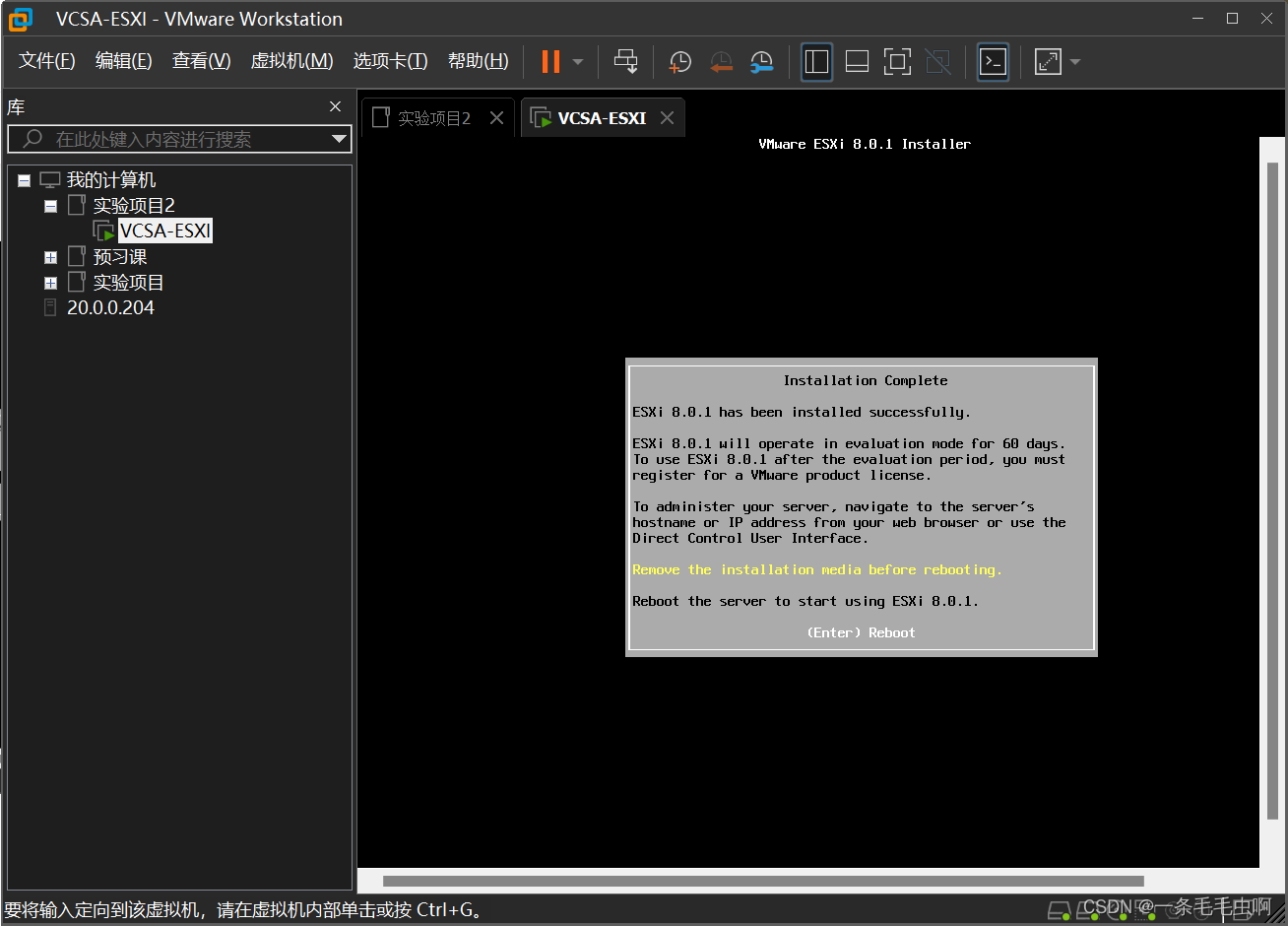Viewport: 1288px width, 926px height.
Task: Click the server icon beside 20.0.0.204
Action: point(50,307)
